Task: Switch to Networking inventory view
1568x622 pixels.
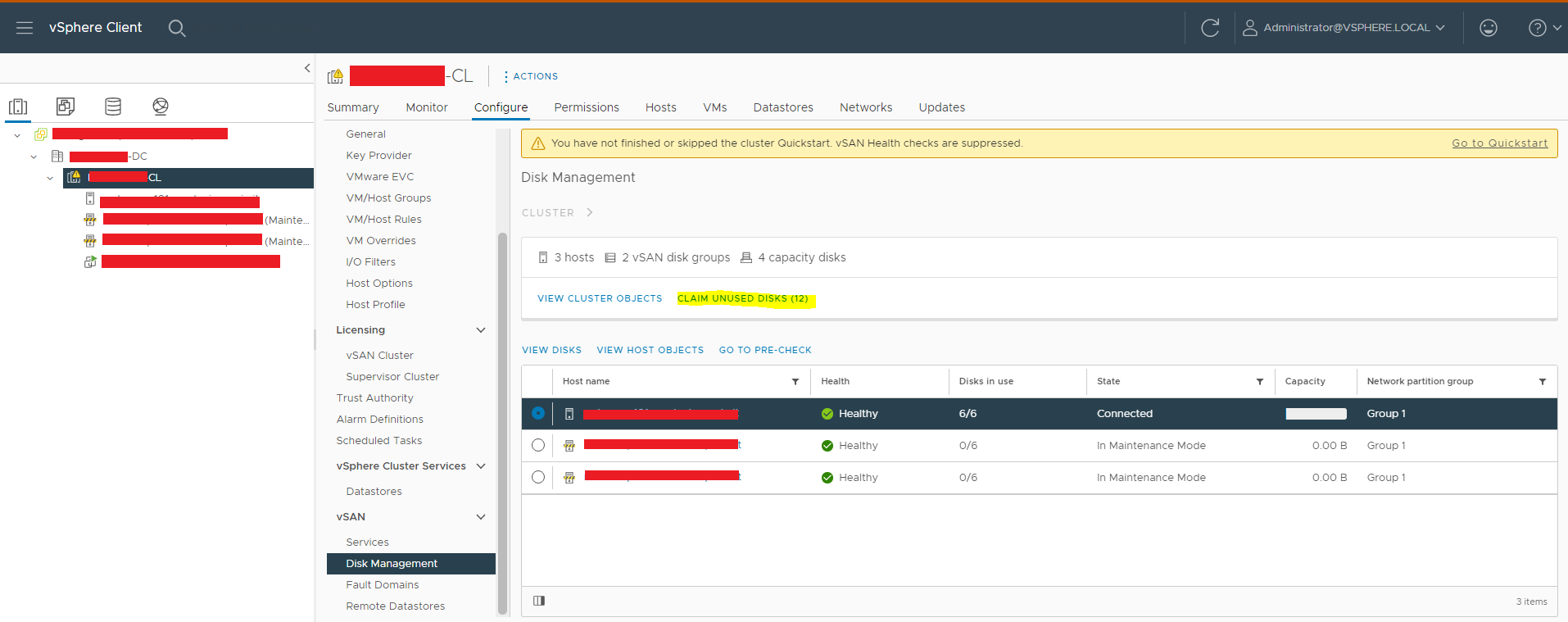Action: (161, 107)
